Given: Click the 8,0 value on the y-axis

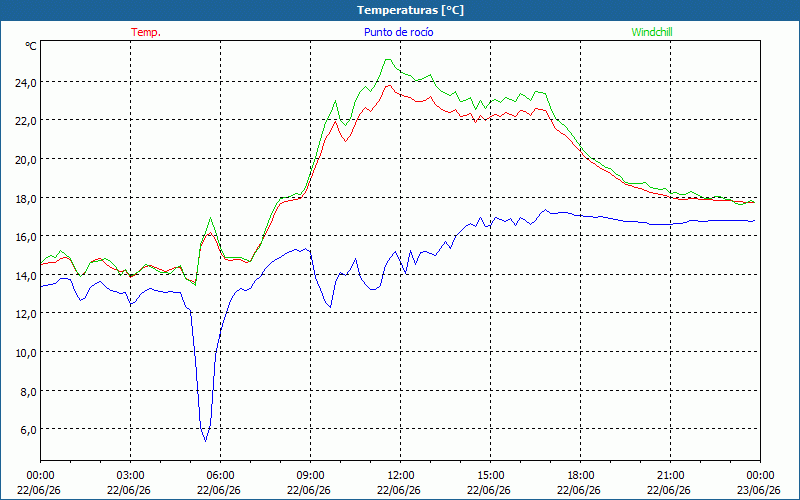Looking at the screenshot, I should 28,391.
